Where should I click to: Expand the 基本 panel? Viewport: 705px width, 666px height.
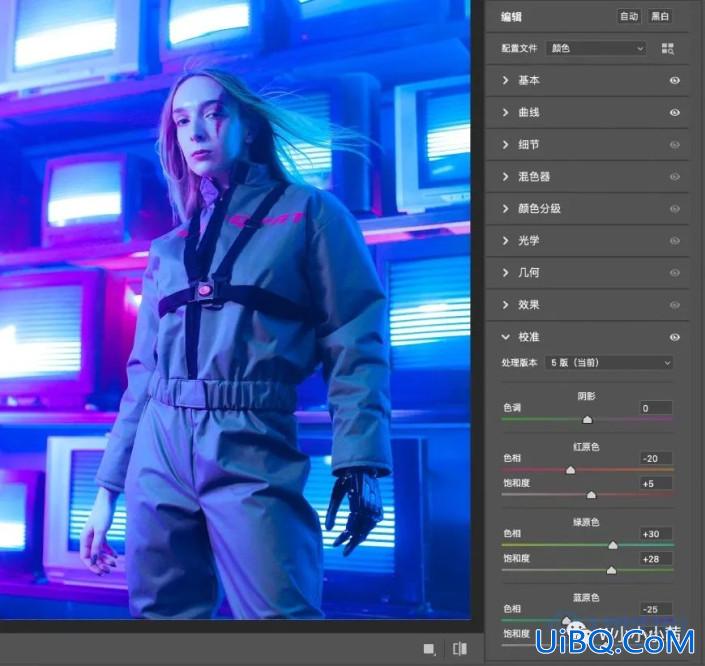point(505,80)
